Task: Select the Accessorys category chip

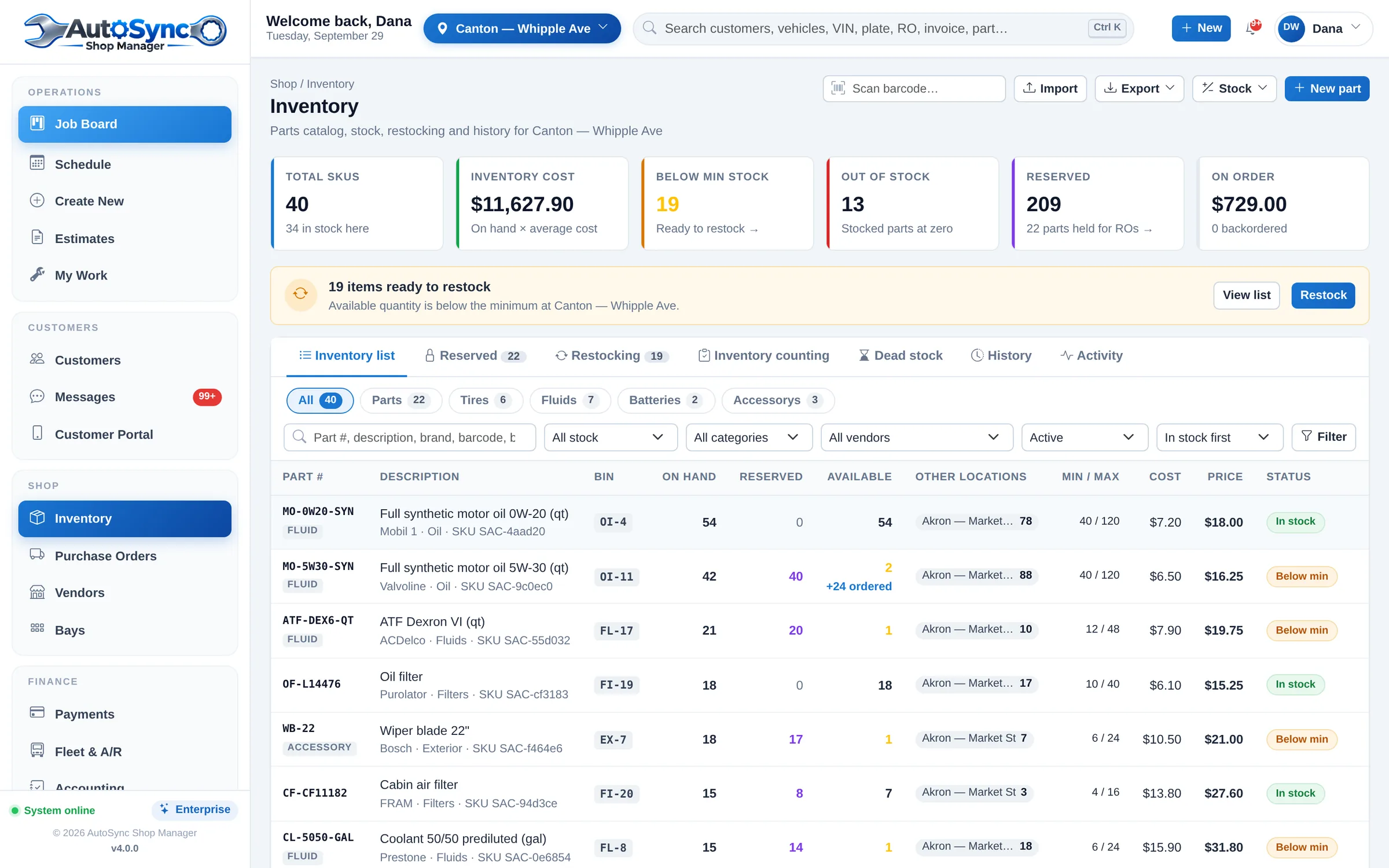Action: pos(778,400)
